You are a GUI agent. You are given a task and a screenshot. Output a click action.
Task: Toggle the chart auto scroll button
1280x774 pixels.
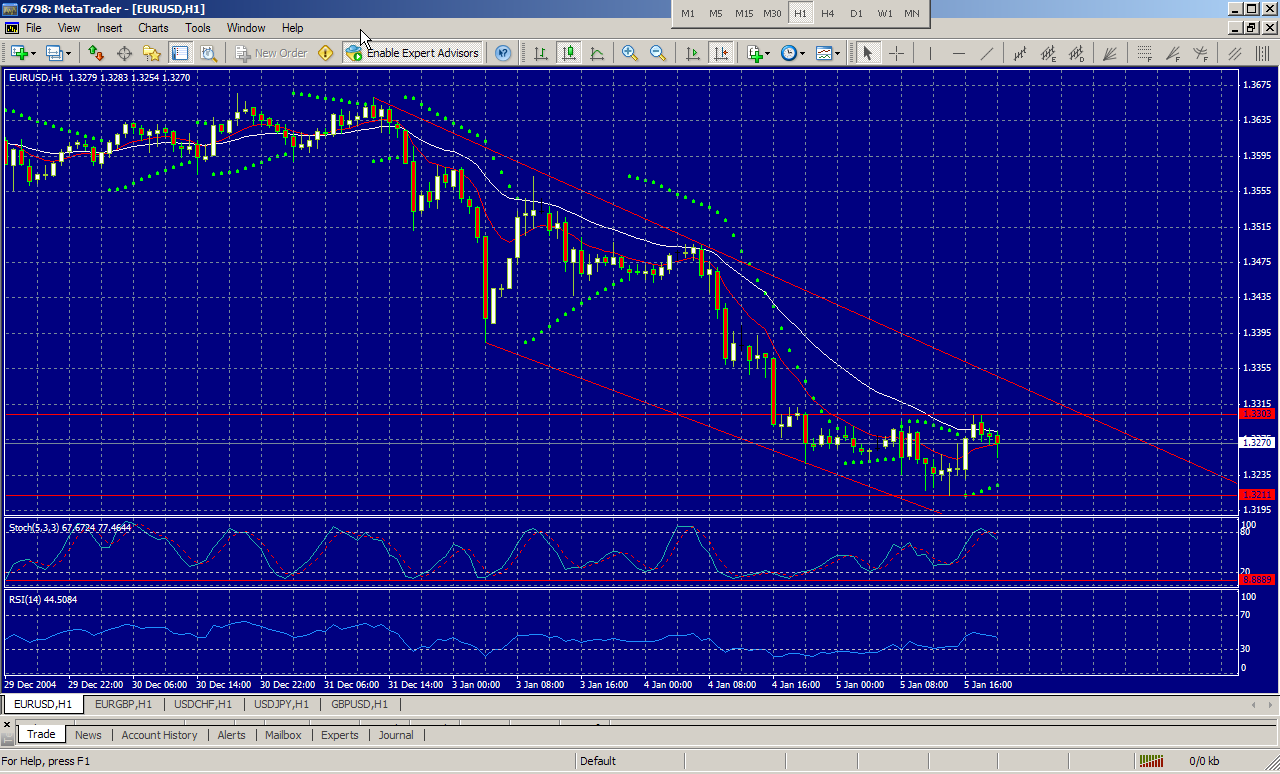coord(692,53)
